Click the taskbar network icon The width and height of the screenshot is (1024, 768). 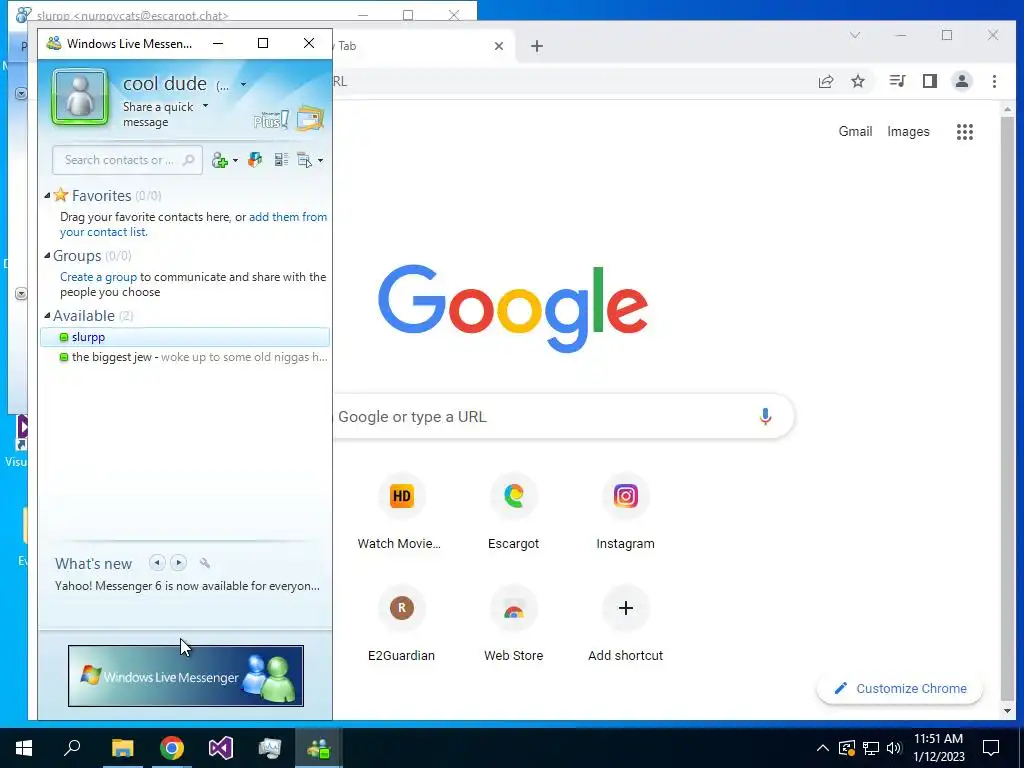870,748
